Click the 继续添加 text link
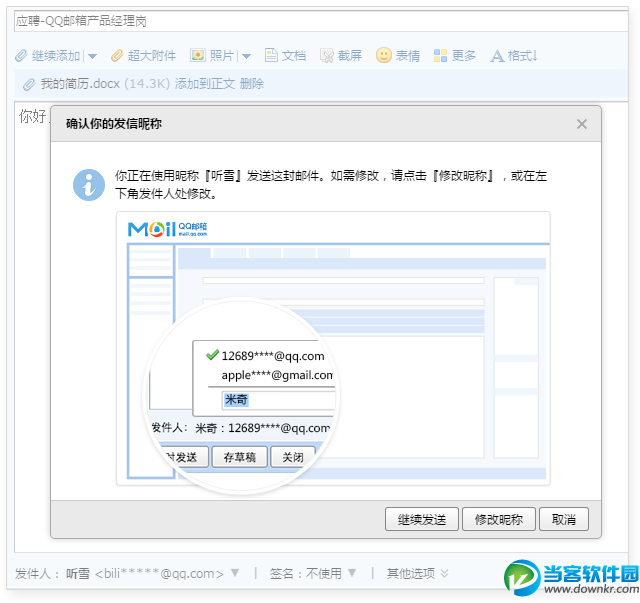This screenshot has height=603, width=640. pyautogui.click(x=56, y=56)
